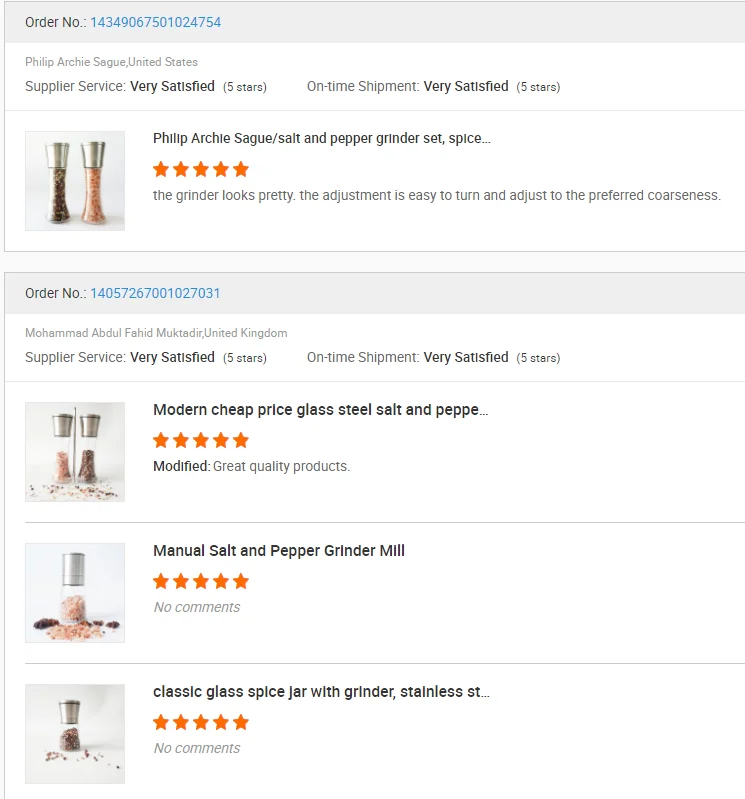Open 'Modern cheap price glass steel salt' title
Screen dimensions: 745x799
320,410
